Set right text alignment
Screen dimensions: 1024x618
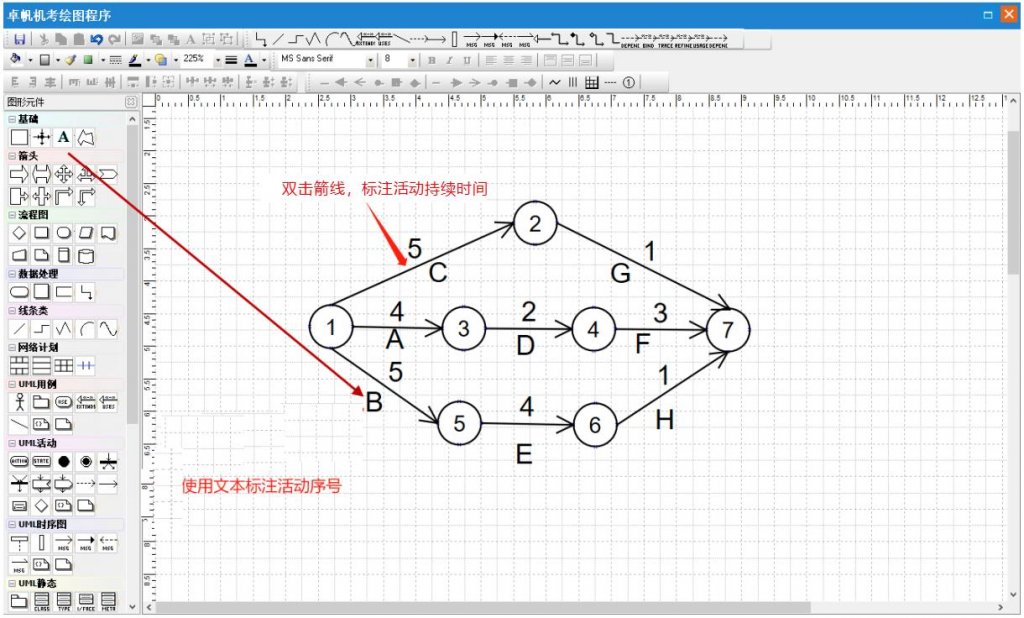point(526,60)
